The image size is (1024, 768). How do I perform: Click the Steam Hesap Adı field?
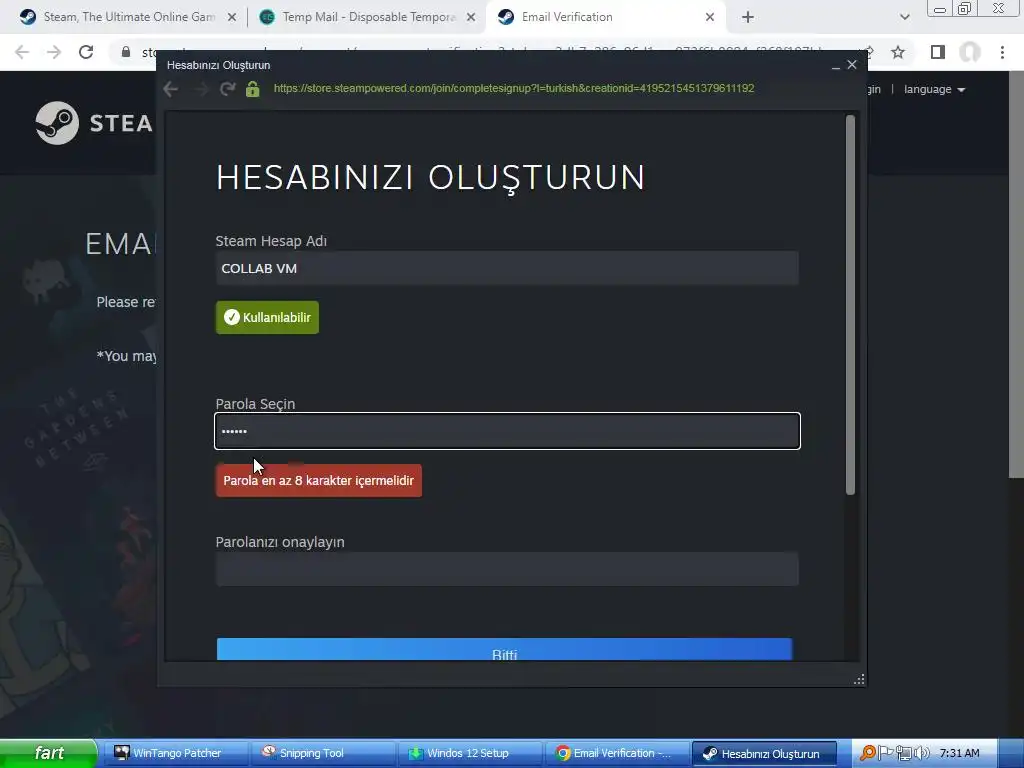507,268
